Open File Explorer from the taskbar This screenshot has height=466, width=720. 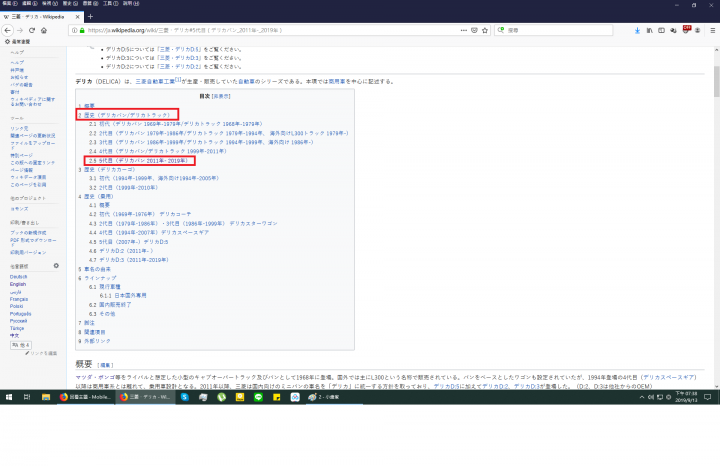[x=45, y=397]
